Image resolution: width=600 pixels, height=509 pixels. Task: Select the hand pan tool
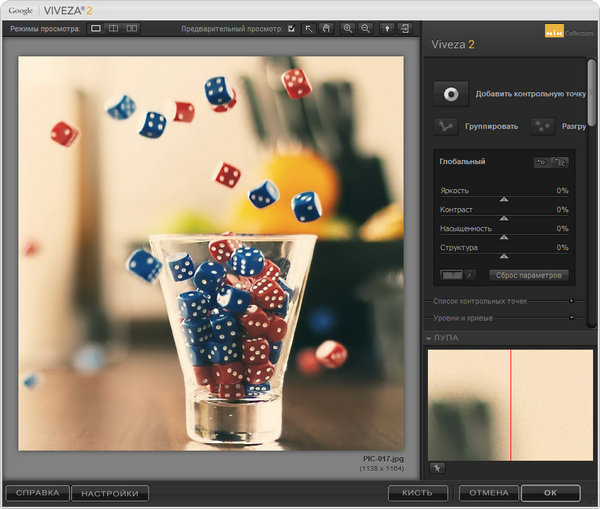click(x=326, y=29)
